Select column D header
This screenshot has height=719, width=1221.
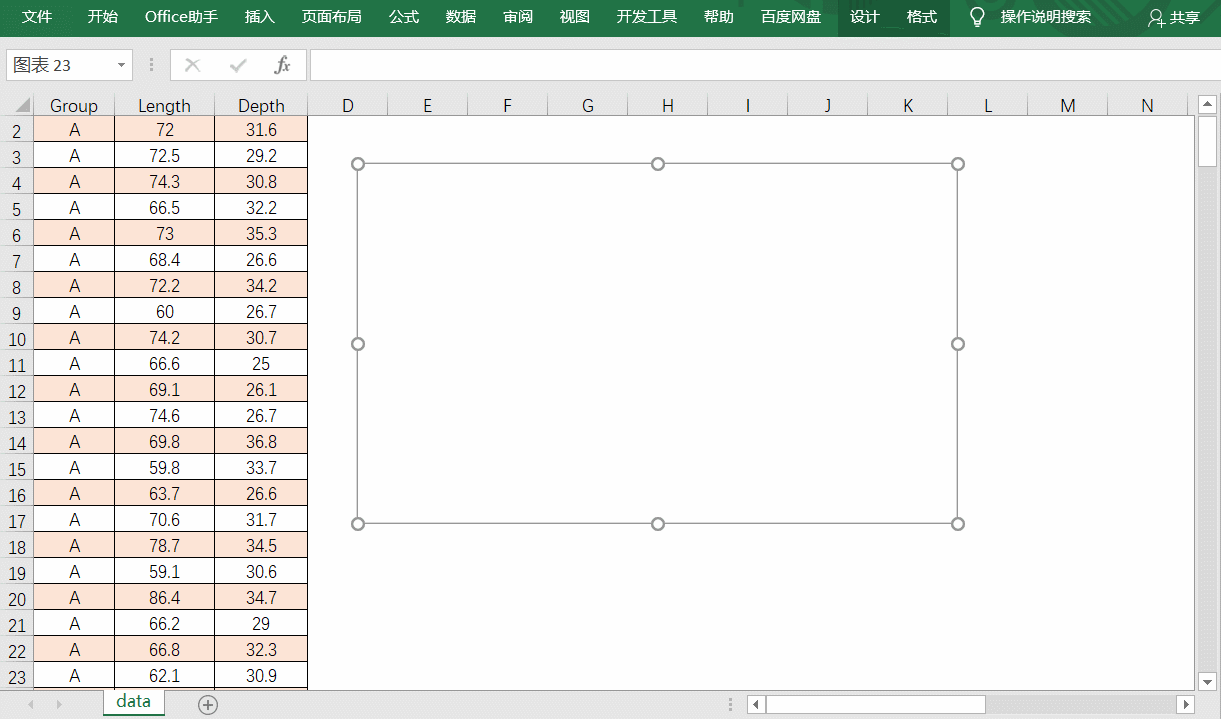click(x=348, y=105)
